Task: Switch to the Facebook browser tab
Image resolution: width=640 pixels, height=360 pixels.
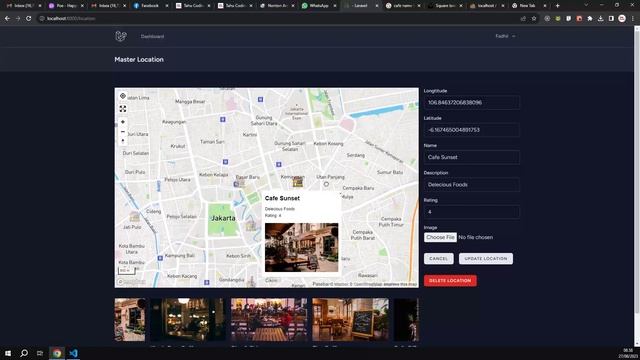Action: [150, 6]
